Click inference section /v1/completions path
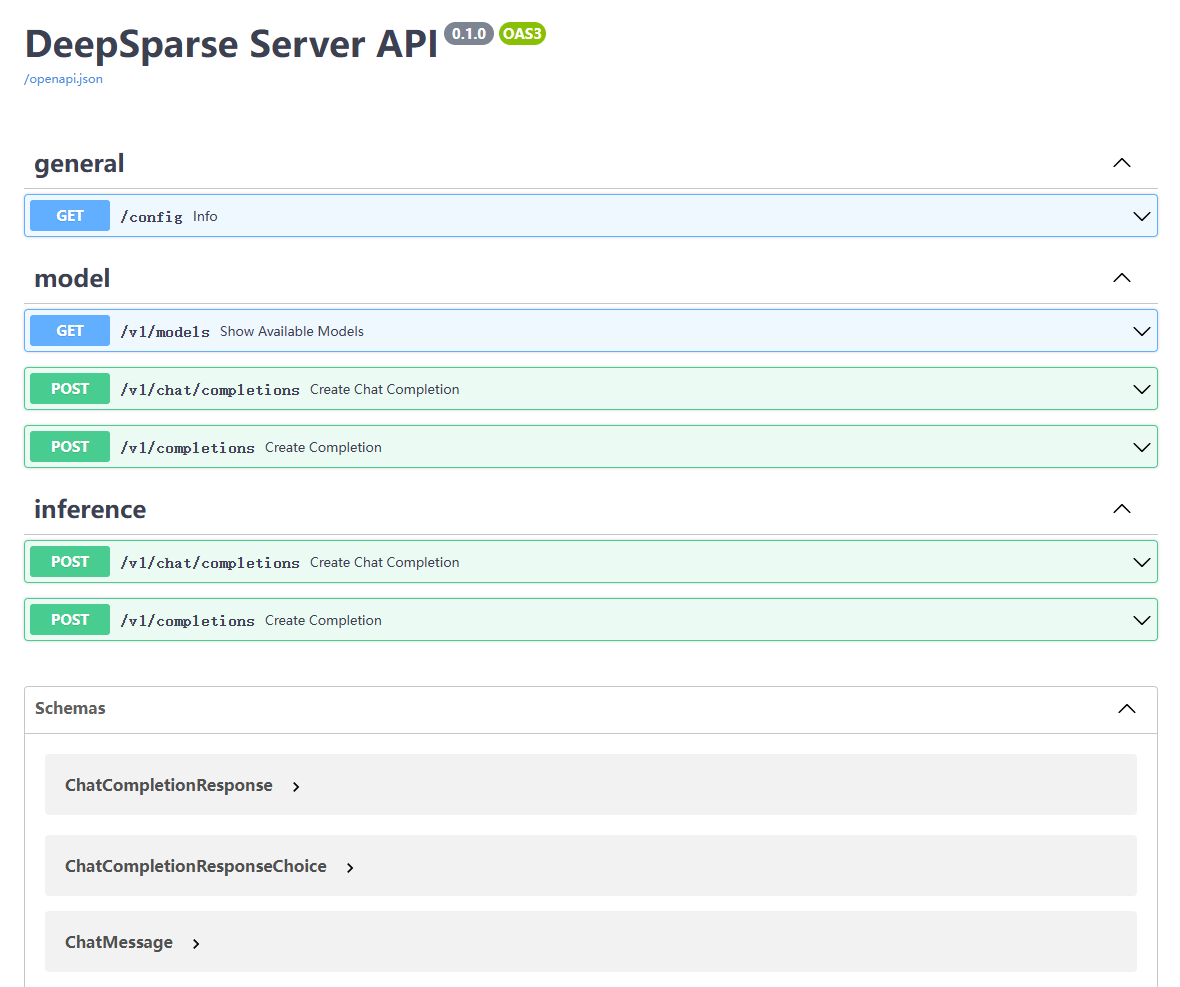The width and height of the screenshot is (1180, 987). click(x=187, y=621)
